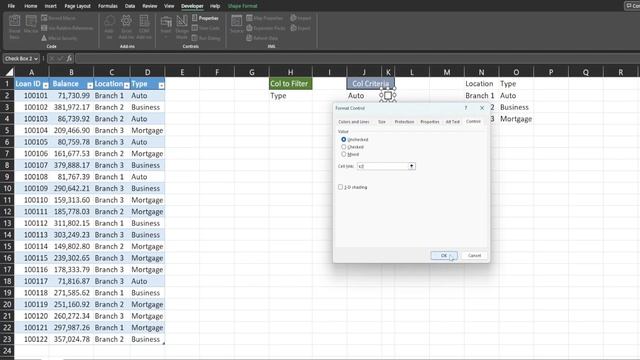Open Excel Add-ins gear icon
Viewport: 640px width, 360px height.
pyautogui.click(x=127, y=21)
